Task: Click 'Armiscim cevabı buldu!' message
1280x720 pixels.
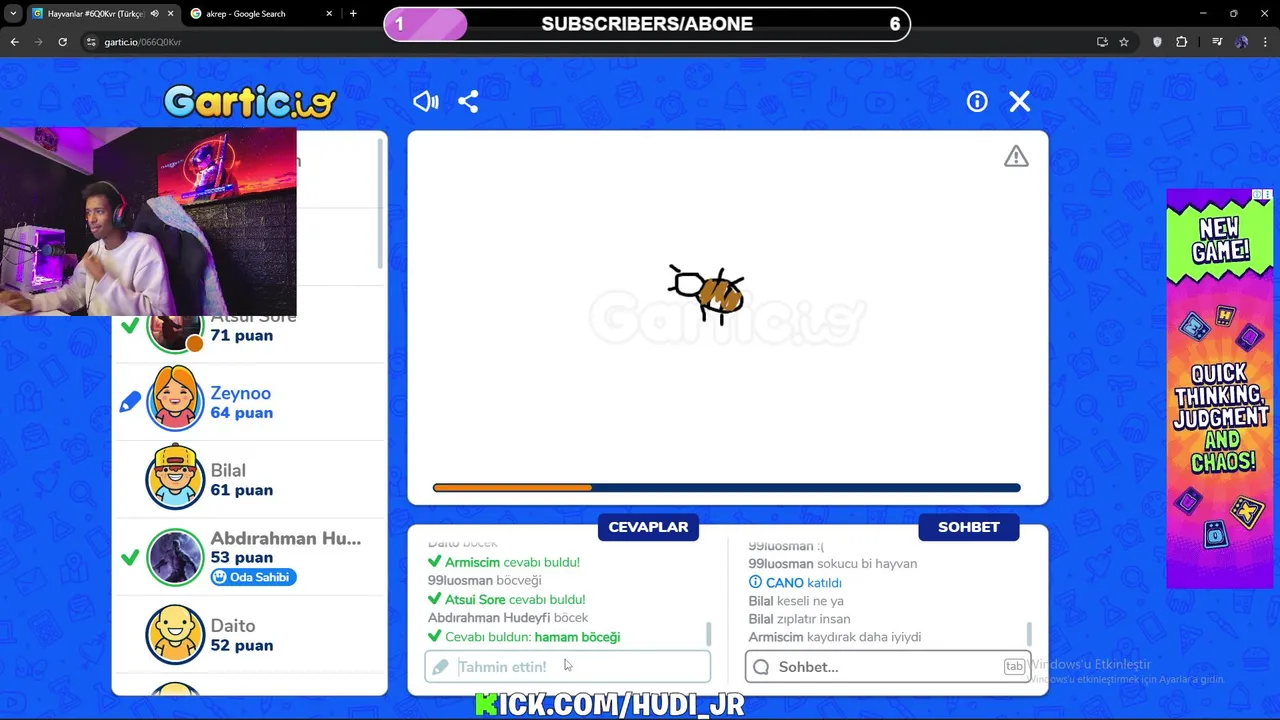Action: pyautogui.click(x=512, y=562)
